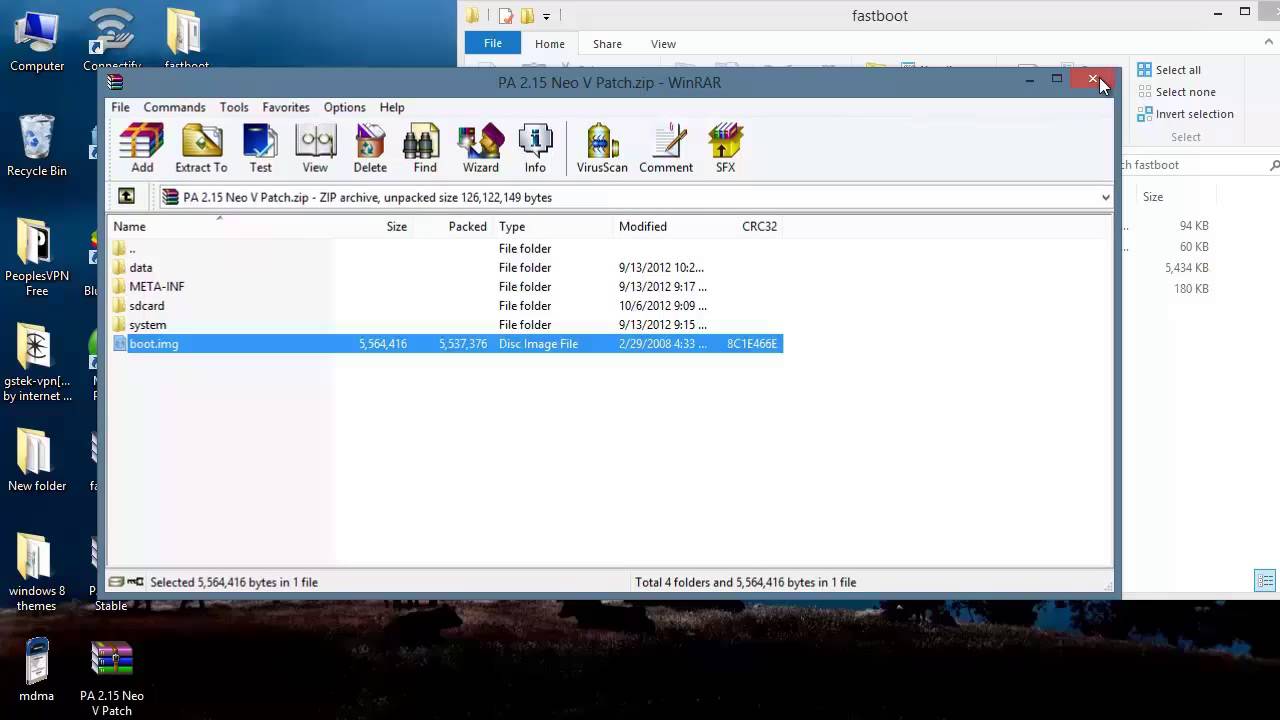Viewport: 1280px width, 720px height.
Task: Open Explorer quick access toolbar dropdown arrow
Action: (546, 16)
